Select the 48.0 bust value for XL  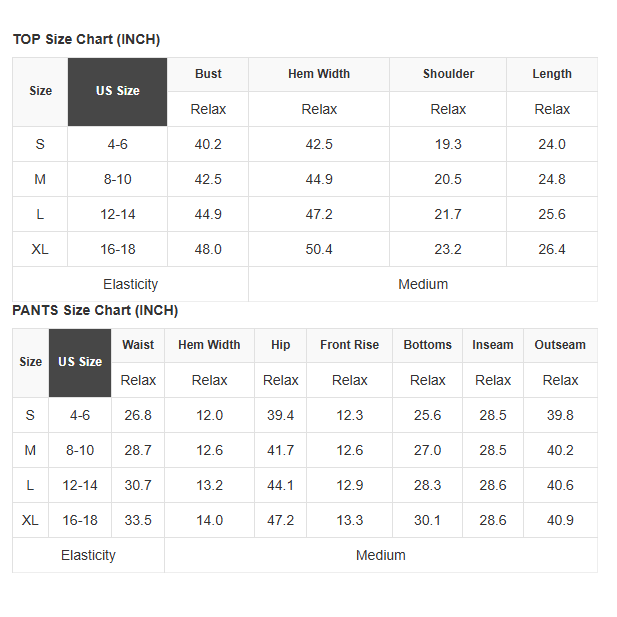point(208,249)
